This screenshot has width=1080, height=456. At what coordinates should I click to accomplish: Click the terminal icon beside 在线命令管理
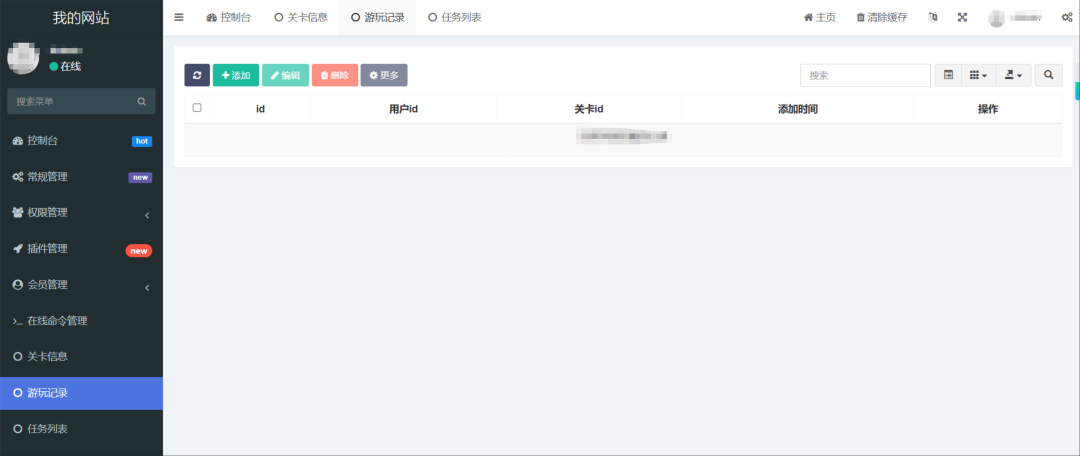click(x=18, y=321)
